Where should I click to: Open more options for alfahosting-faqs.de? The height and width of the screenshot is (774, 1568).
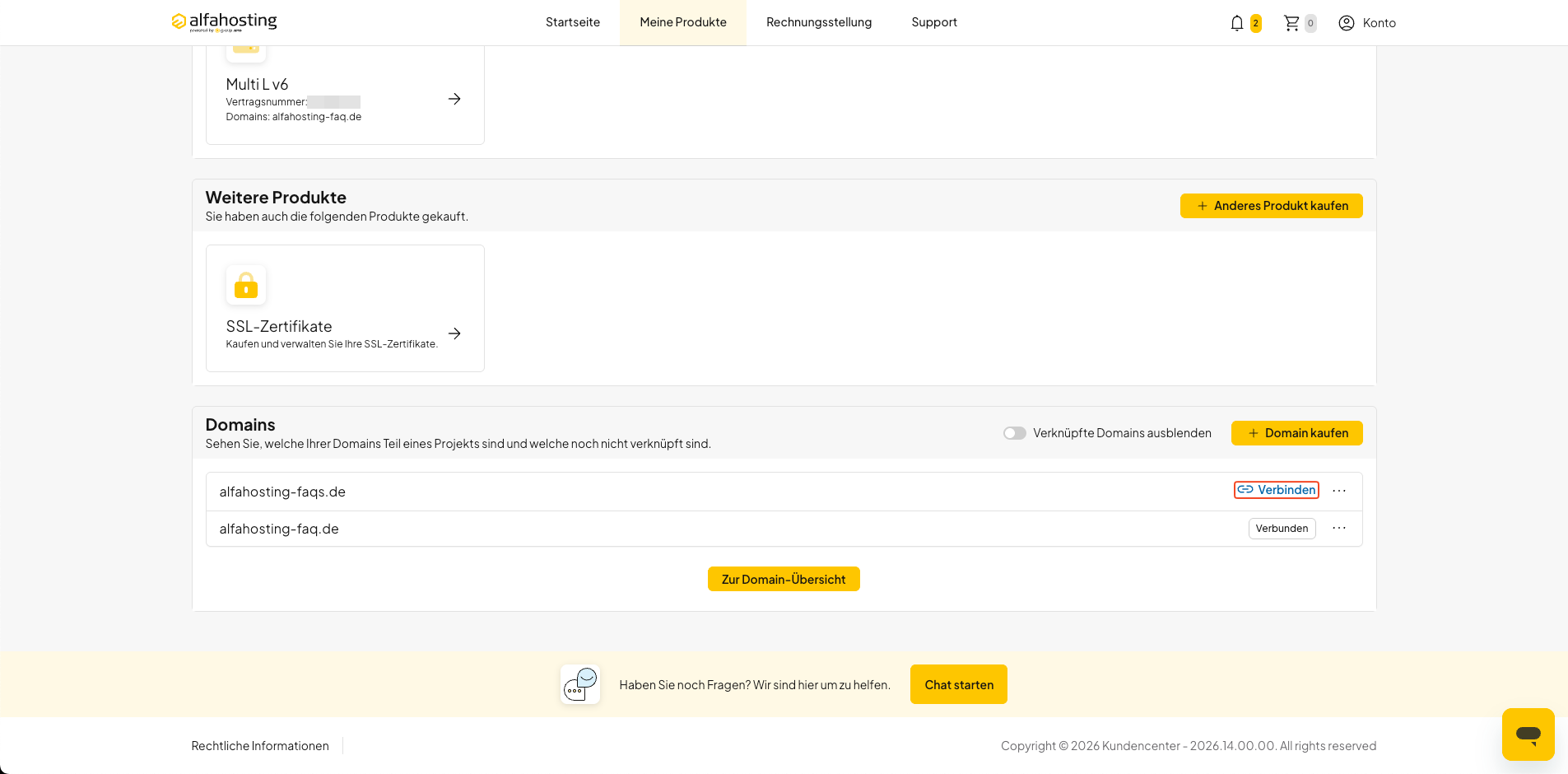pyautogui.click(x=1339, y=491)
